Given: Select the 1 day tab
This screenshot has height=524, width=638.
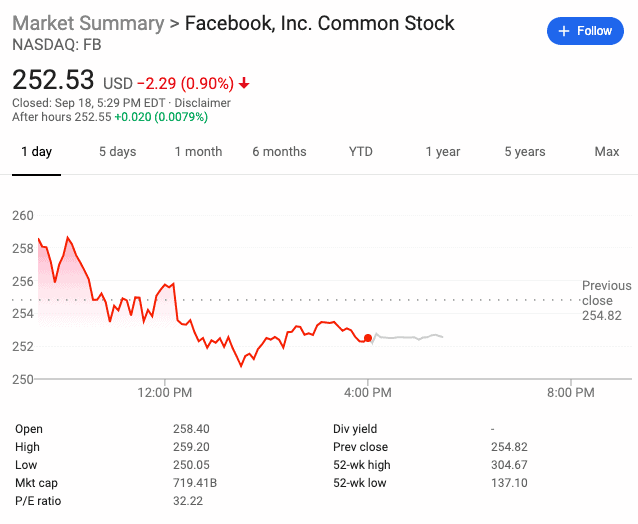Looking at the screenshot, I should pos(37,152).
